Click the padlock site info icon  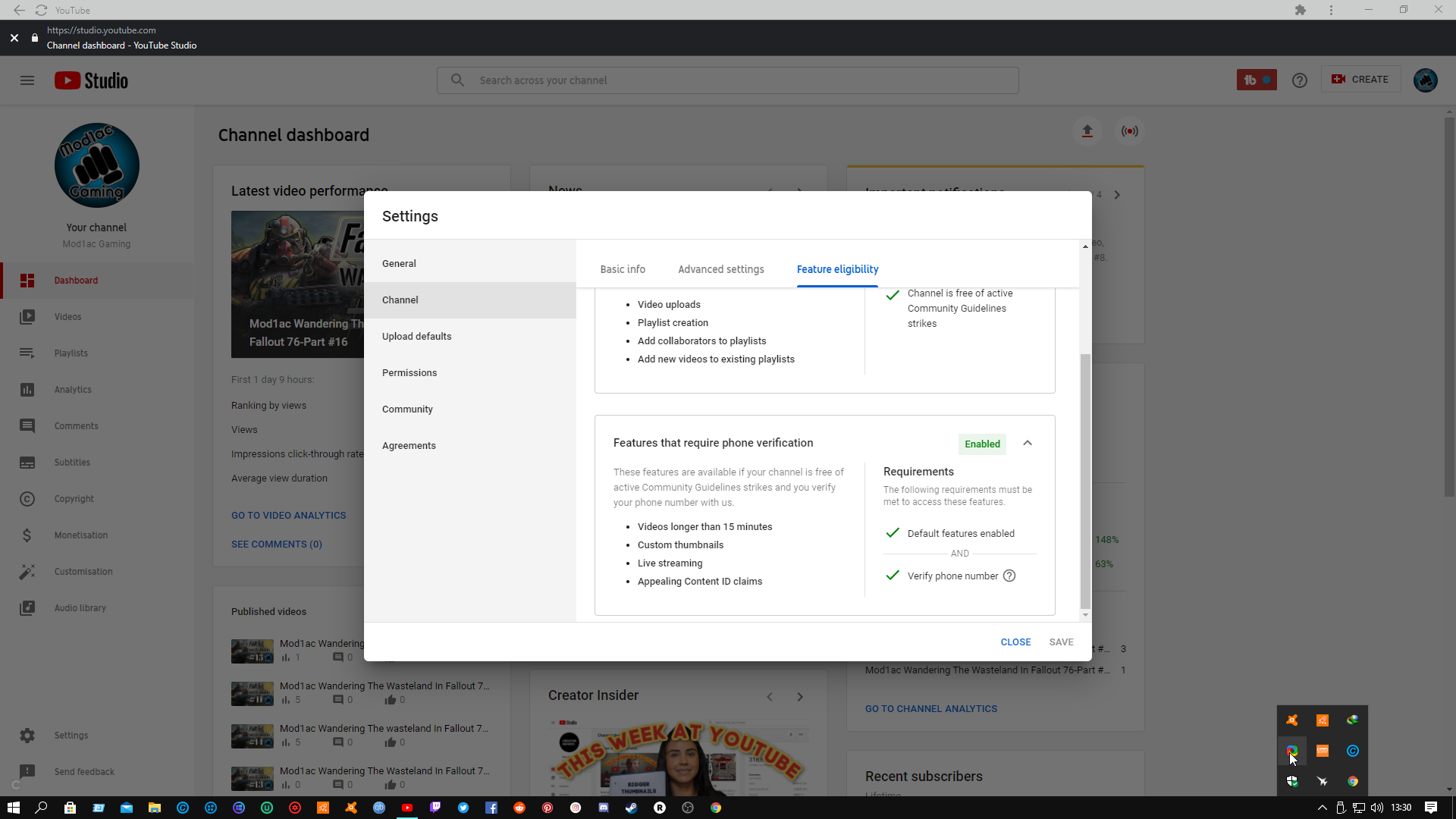pyautogui.click(x=35, y=38)
